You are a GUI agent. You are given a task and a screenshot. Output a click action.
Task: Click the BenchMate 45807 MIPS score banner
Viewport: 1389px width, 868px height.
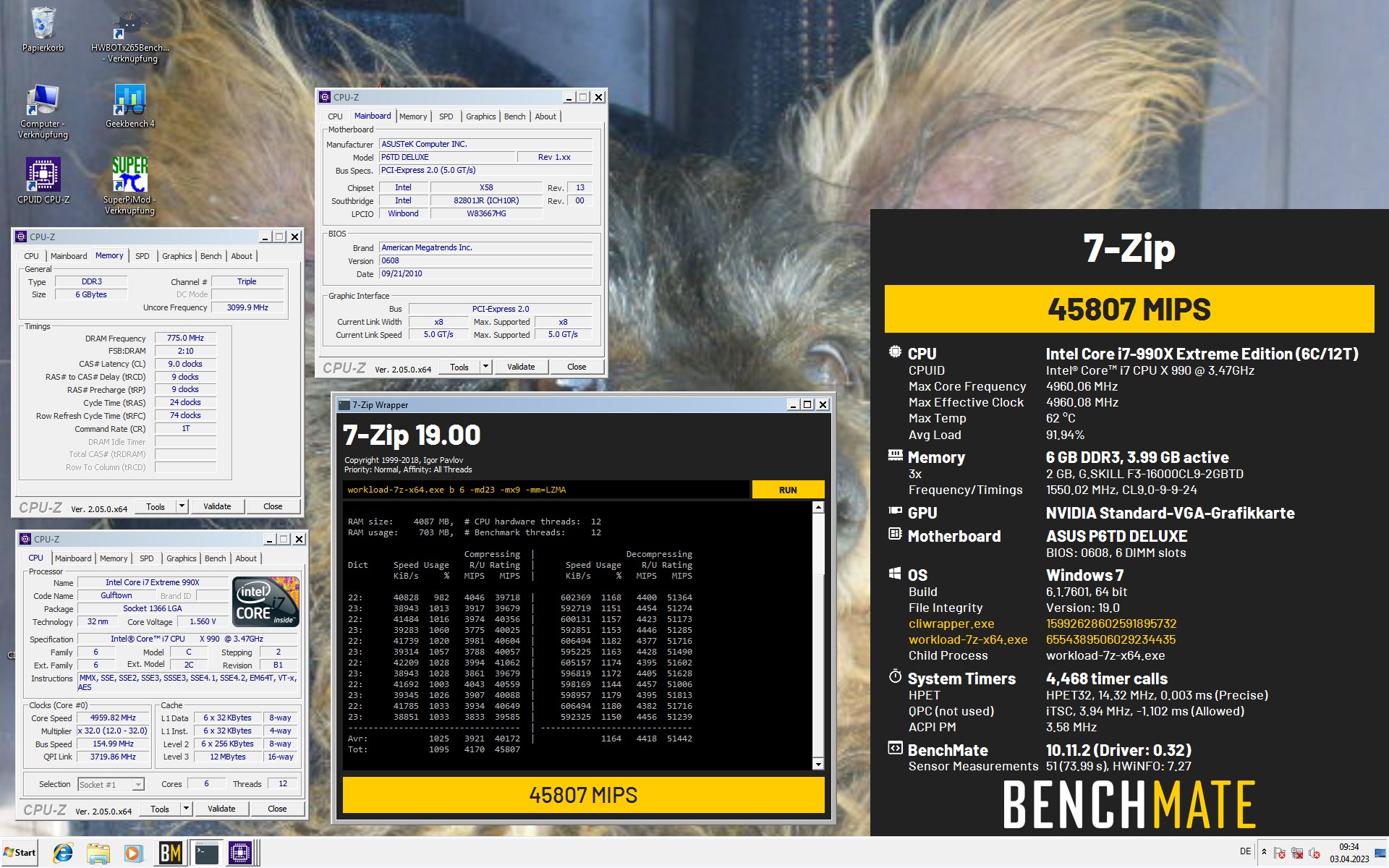click(1129, 309)
